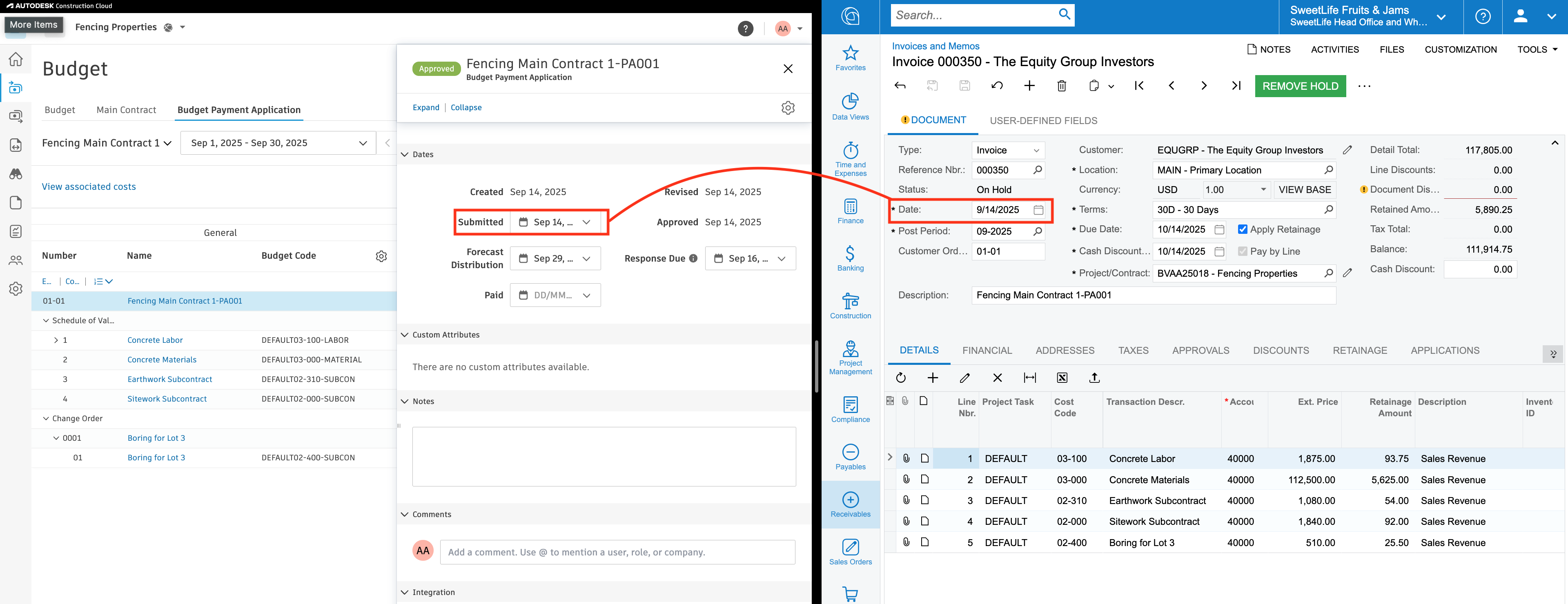The width and height of the screenshot is (1568, 604).
Task: Open the Receivables workspace
Action: pos(850,504)
